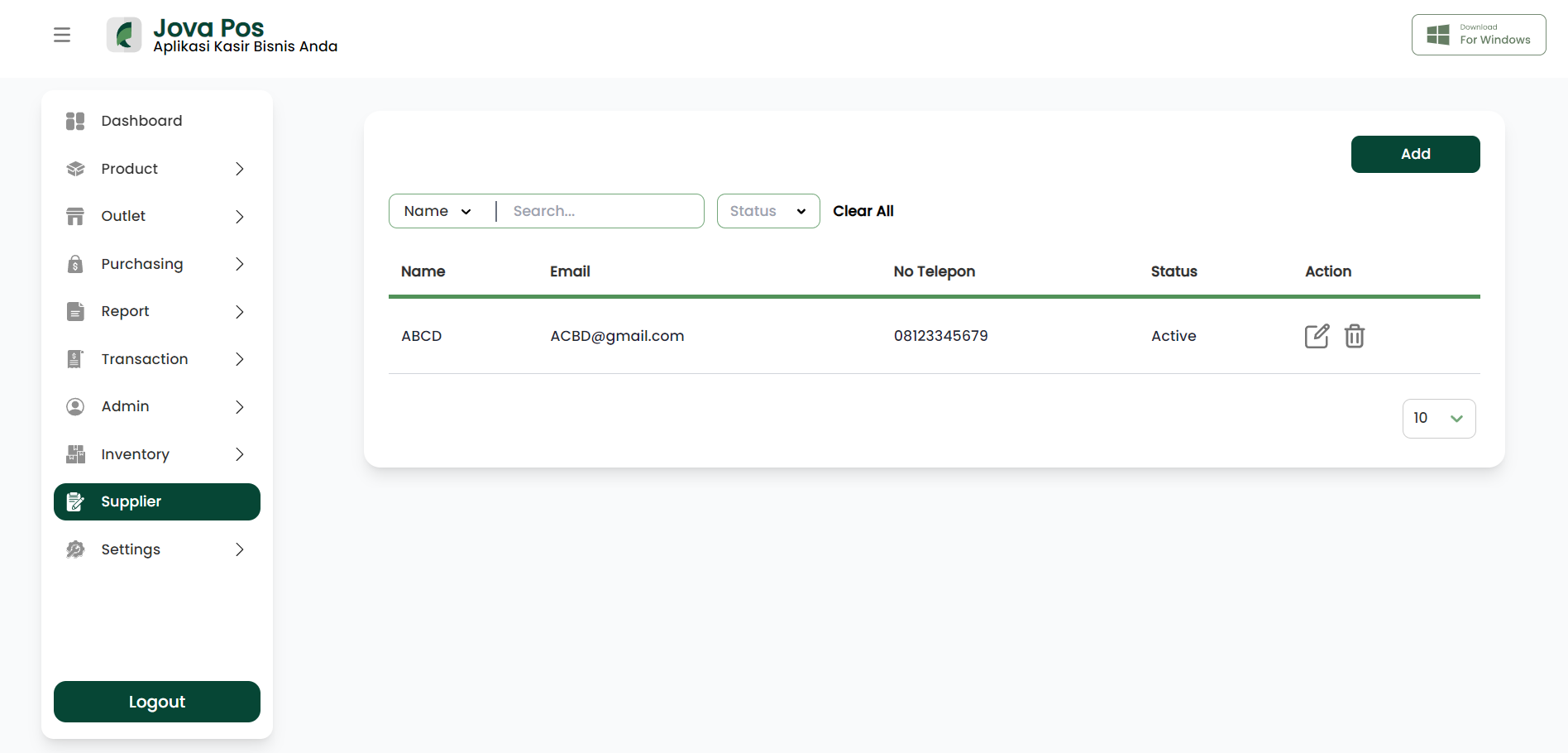
Task: Click the Clear All filter link
Action: point(863,211)
